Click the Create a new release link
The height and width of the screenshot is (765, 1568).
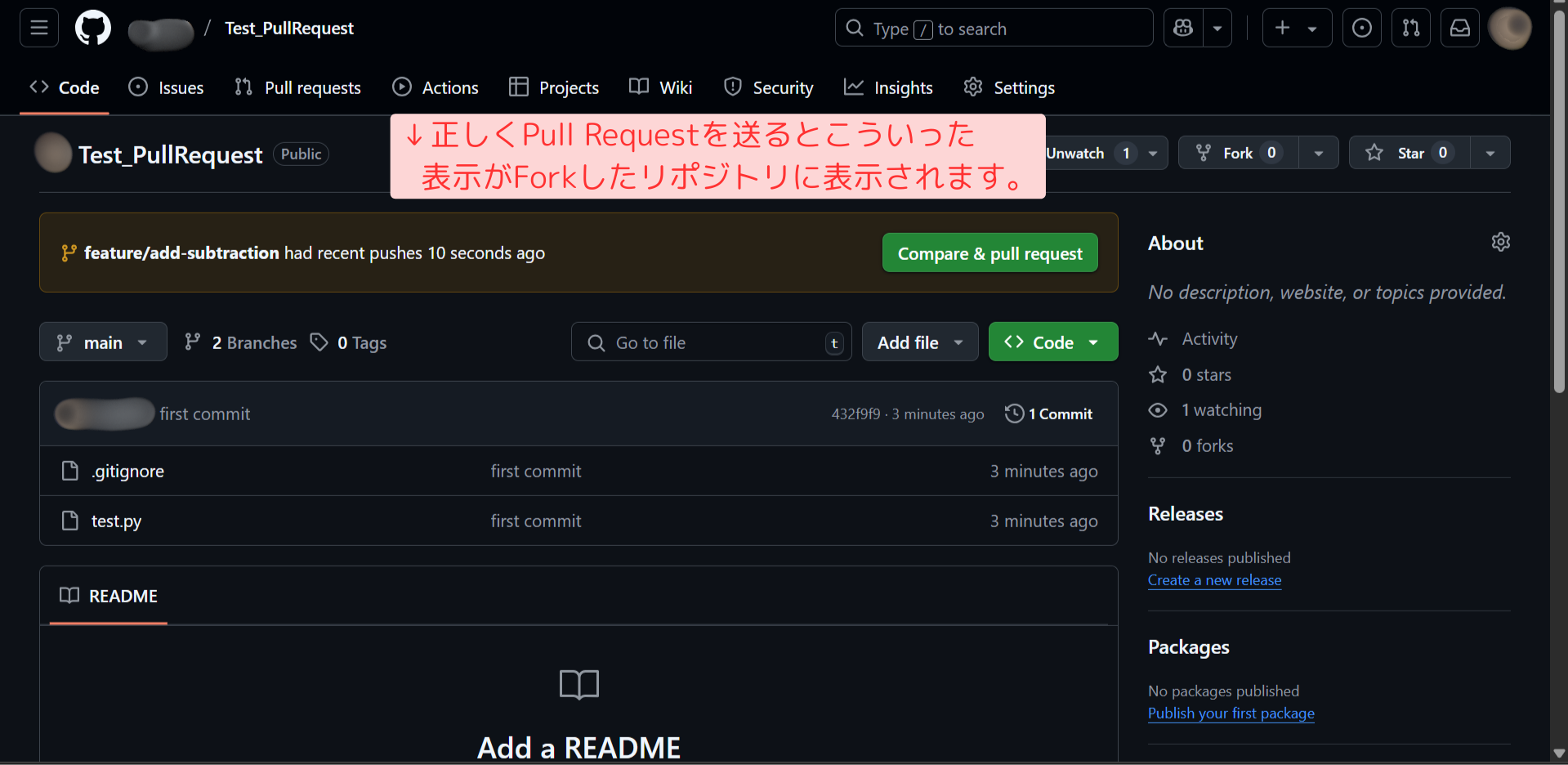click(1214, 580)
